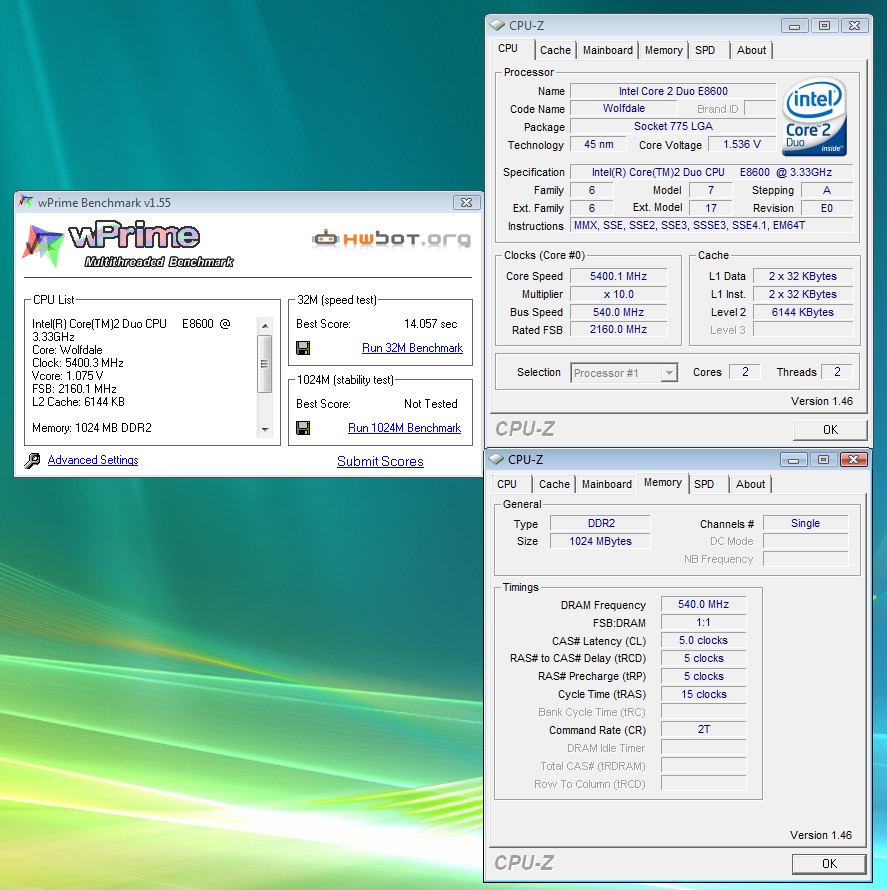Click the 45 nm technology field

(x=598, y=144)
